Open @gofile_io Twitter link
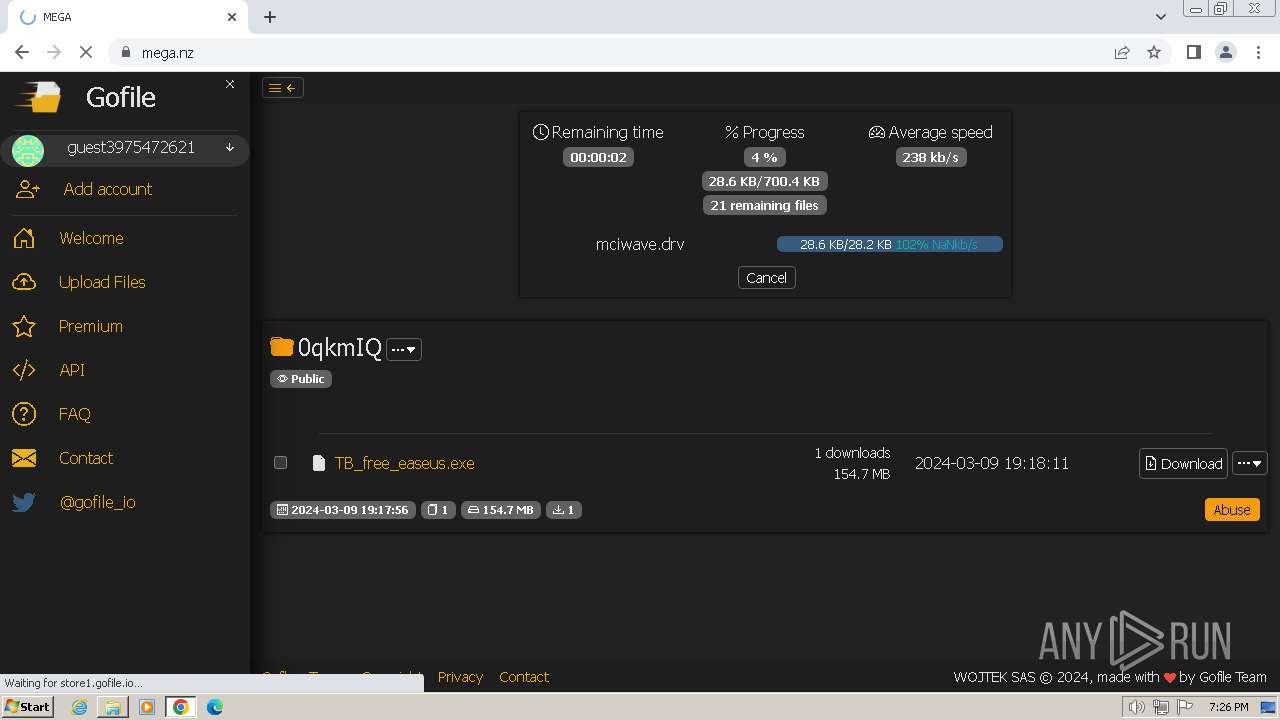The height and width of the screenshot is (720, 1280). point(98,502)
